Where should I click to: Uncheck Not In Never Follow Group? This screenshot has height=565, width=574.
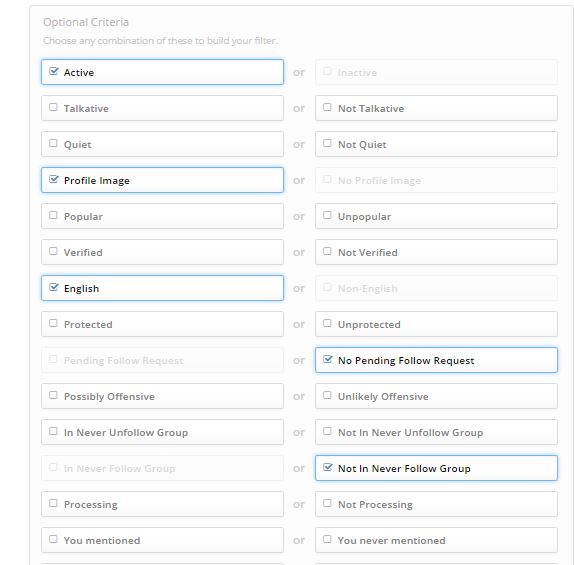pyautogui.click(x=328, y=467)
